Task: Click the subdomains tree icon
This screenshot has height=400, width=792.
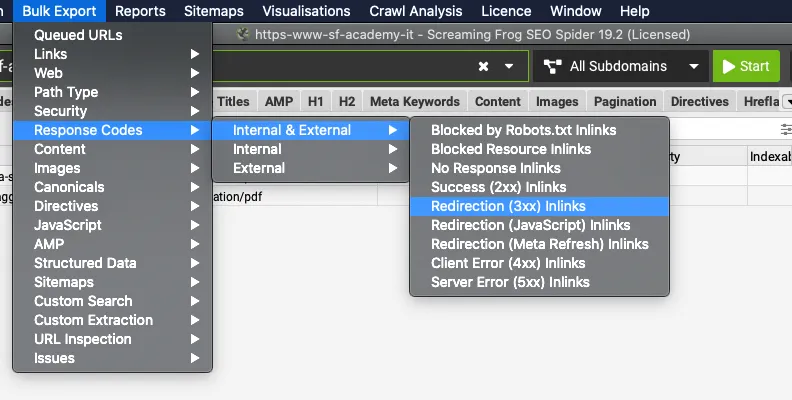Action: coord(552,67)
